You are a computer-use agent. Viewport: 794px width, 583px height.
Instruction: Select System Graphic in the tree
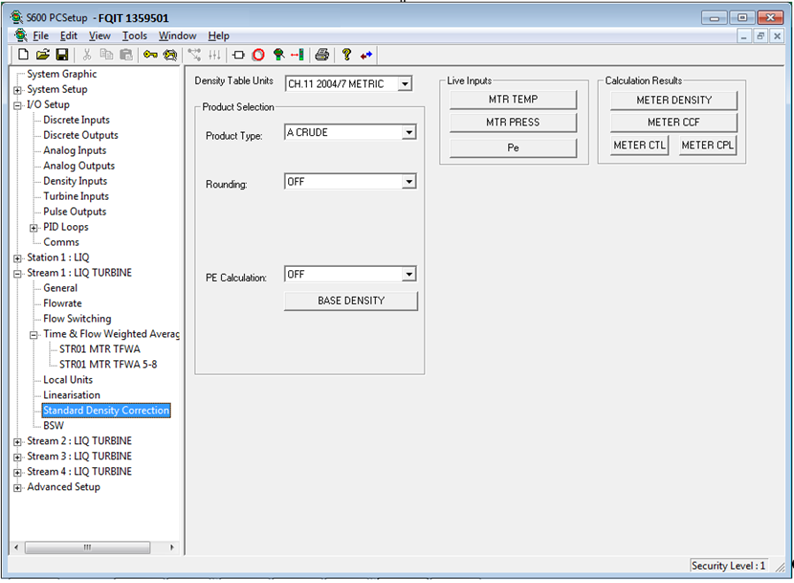(62, 74)
